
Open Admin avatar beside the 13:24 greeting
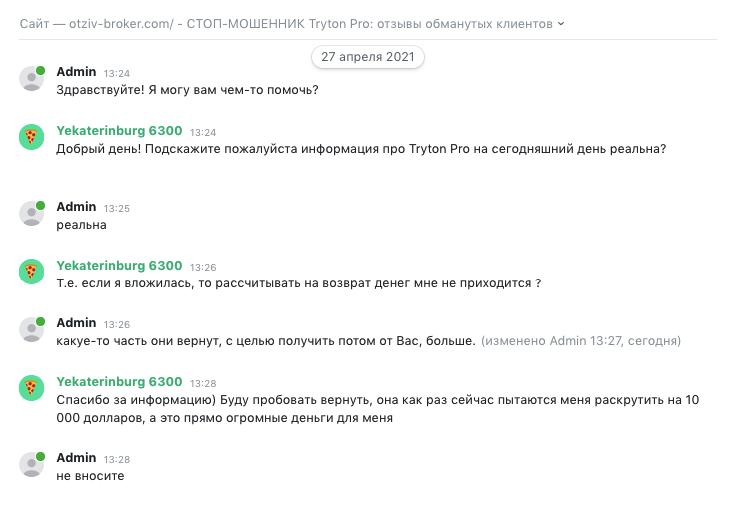[x=31, y=78]
